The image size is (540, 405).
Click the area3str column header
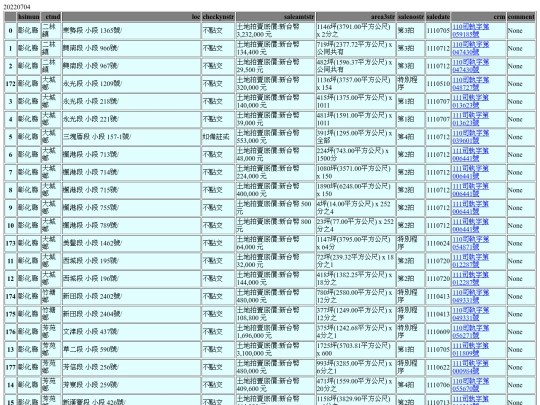click(356, 17)
